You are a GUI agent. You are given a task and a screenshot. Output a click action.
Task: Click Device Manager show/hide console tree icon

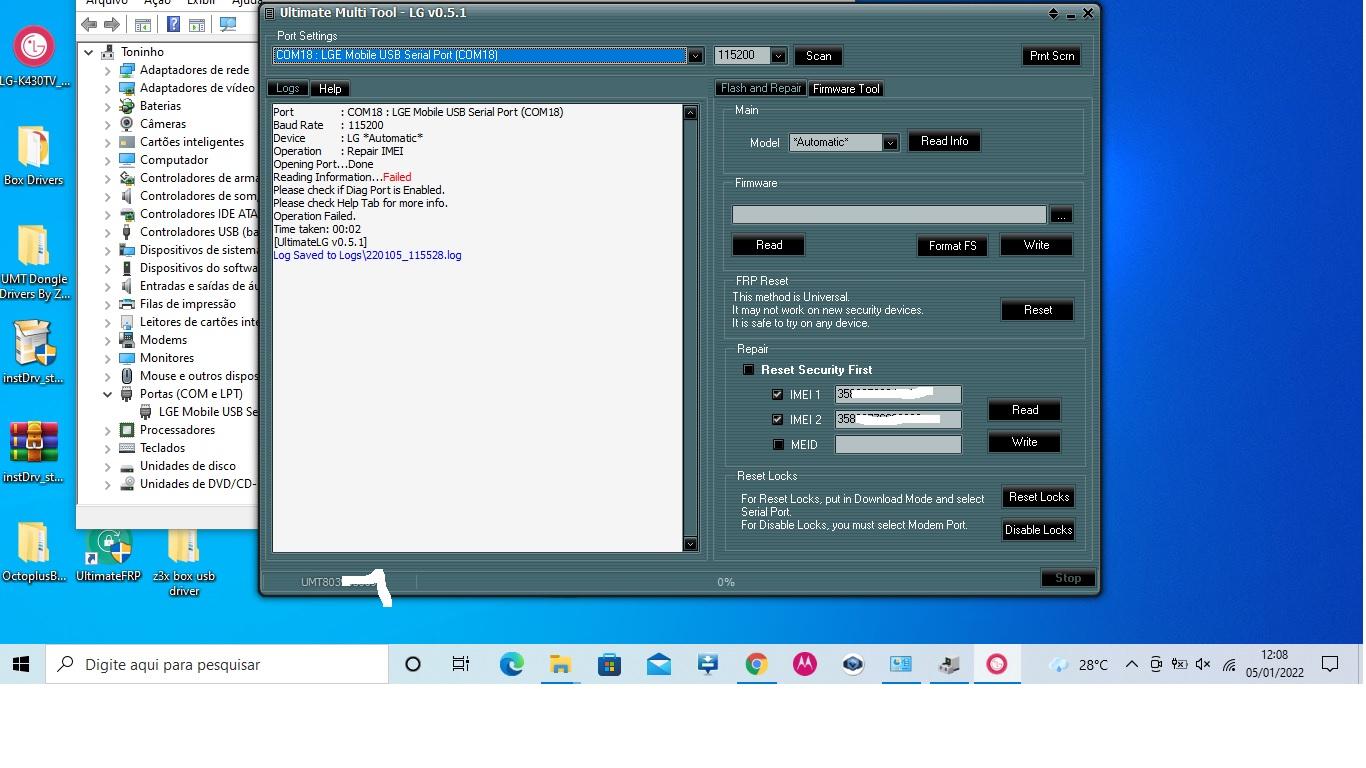click(x=143, y=24)
